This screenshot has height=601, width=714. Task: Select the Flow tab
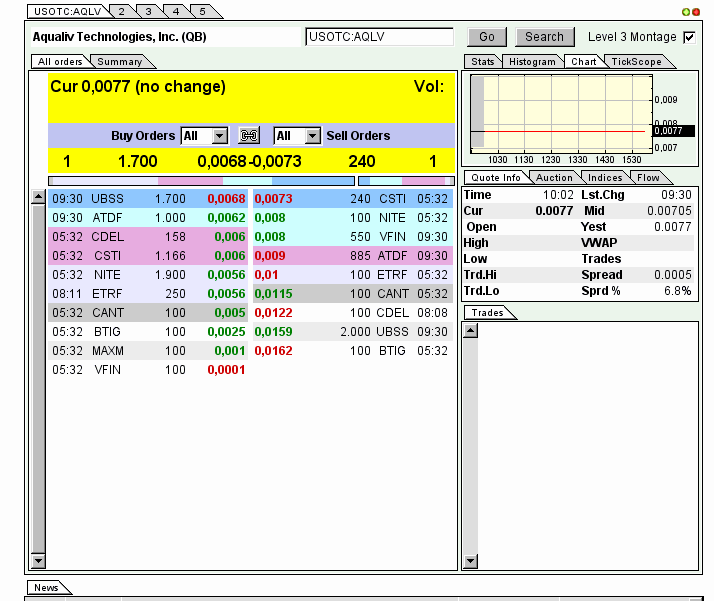(x=648, y=178)
